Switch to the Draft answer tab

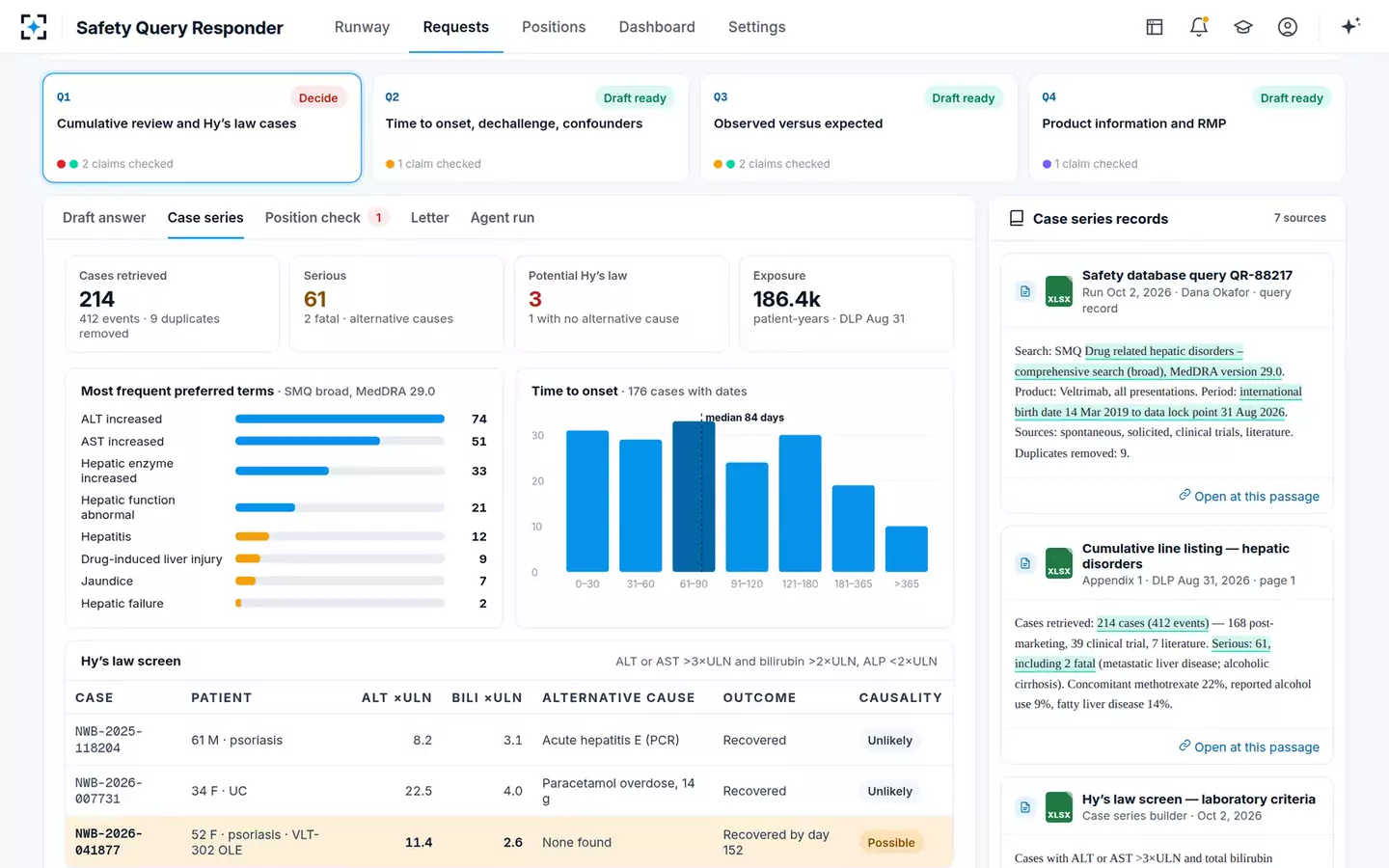[x=104, y=218]
